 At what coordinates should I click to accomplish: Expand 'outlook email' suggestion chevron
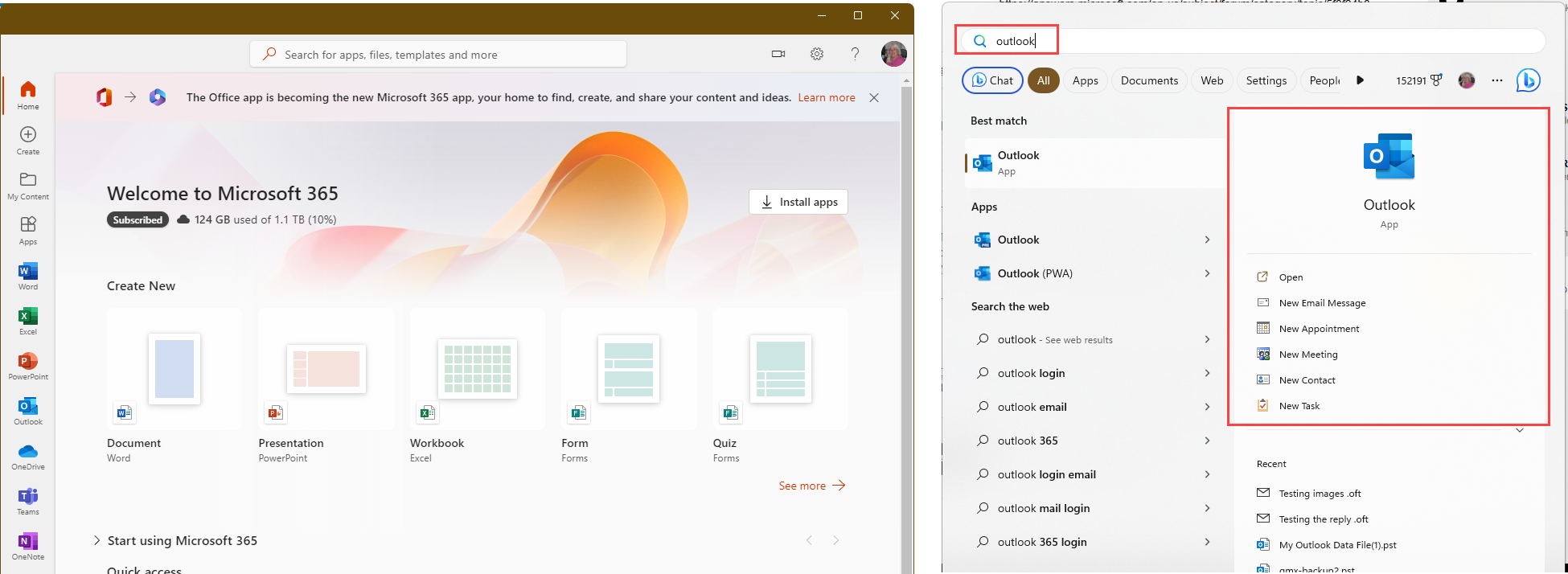[x=1207, y=407]
